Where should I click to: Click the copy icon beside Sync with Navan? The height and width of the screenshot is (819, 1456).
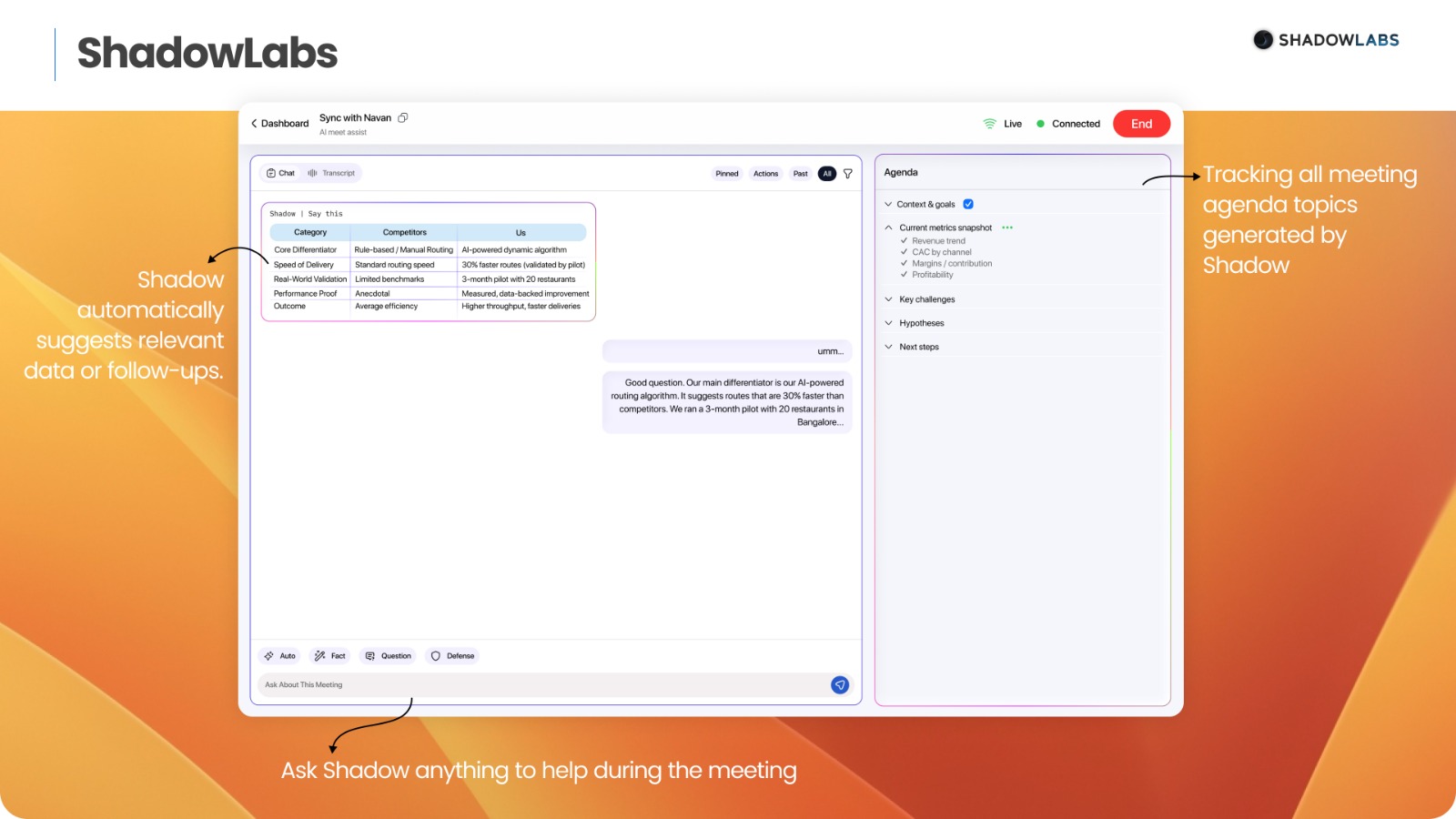pyautogui.click(x=403, y=117)
